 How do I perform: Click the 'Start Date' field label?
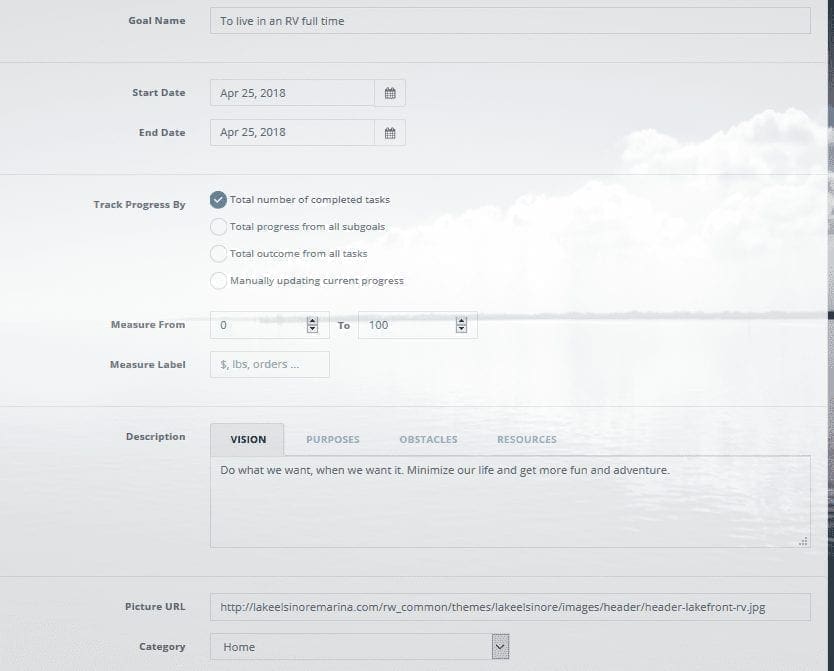click(159, 93)
